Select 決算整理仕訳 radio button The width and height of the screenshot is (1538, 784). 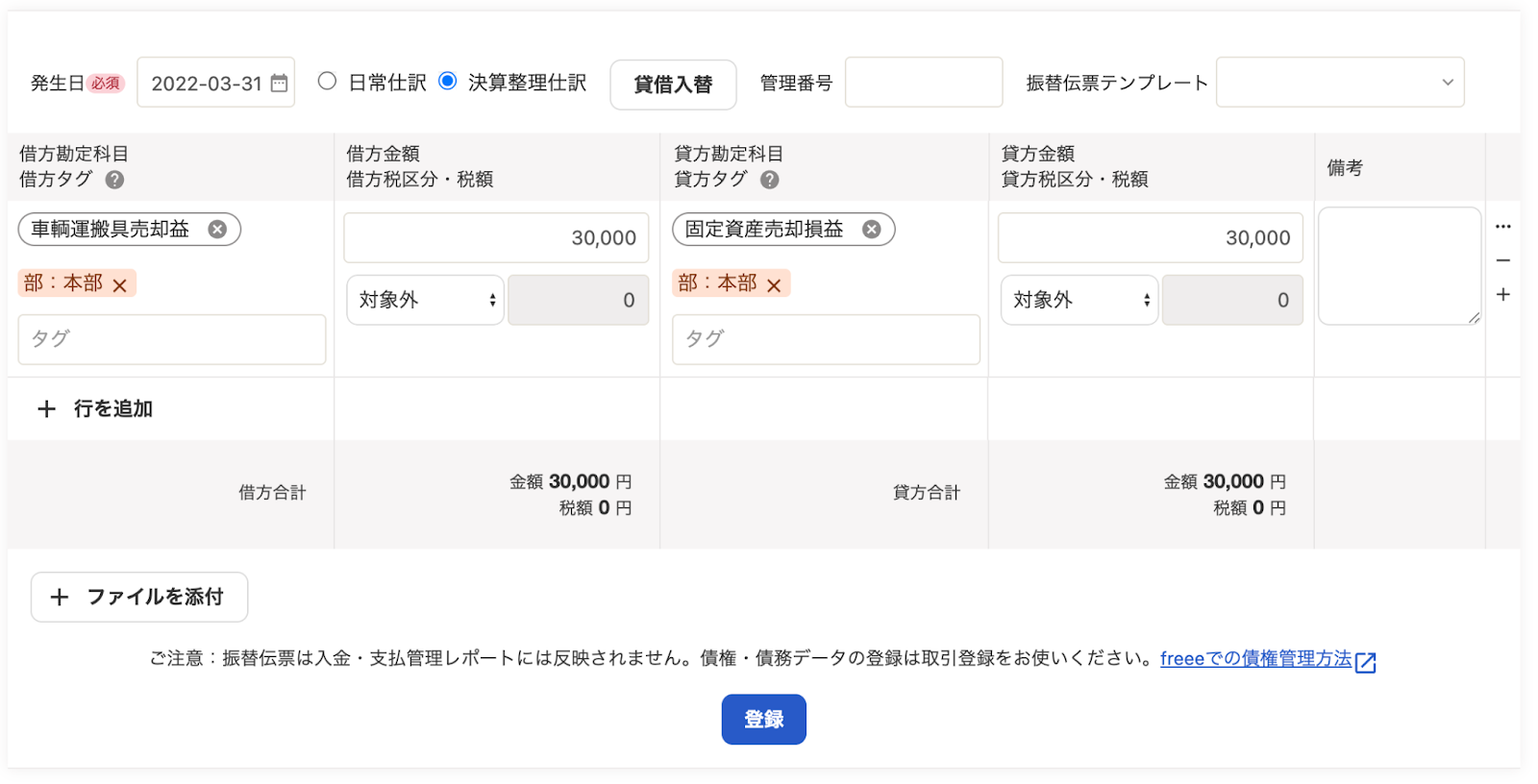[x=447, y=82]
